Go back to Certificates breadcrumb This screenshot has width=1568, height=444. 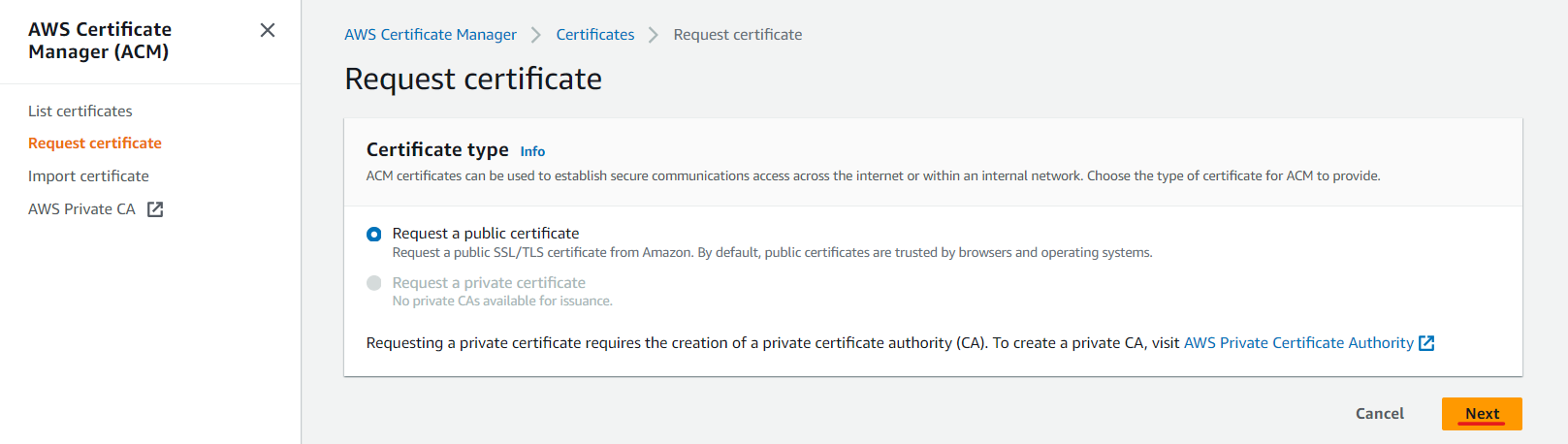595,35
